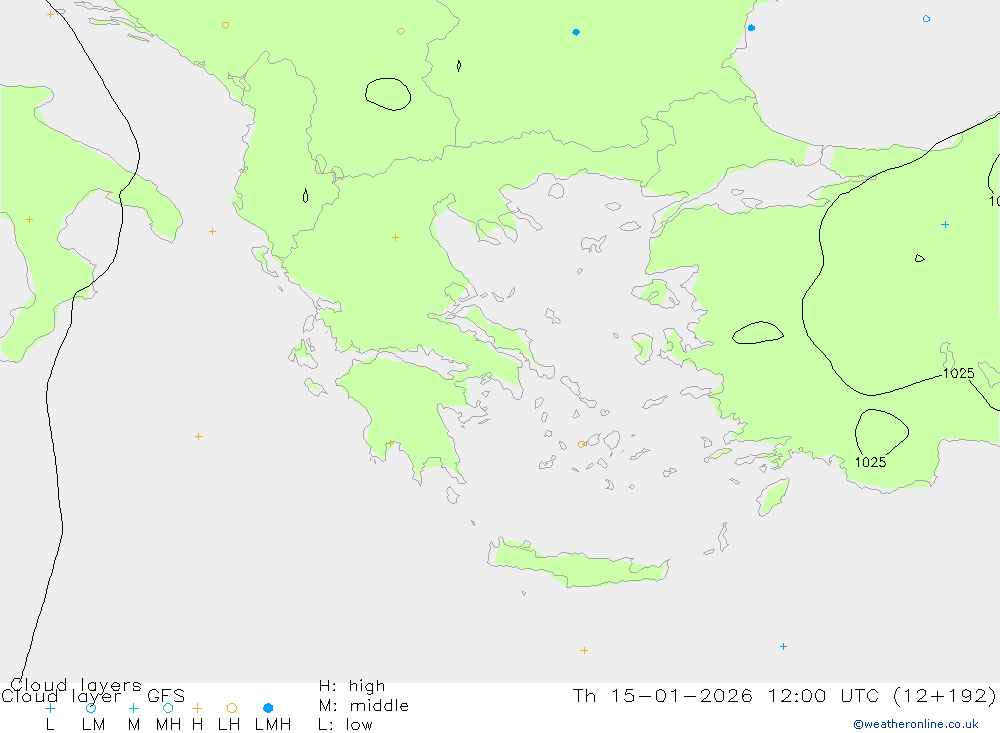The width and height of the screenshot is (1000, 733).
Task: Select the blue circle marker over the Black Sea
Action: click(x=926, y=19)
